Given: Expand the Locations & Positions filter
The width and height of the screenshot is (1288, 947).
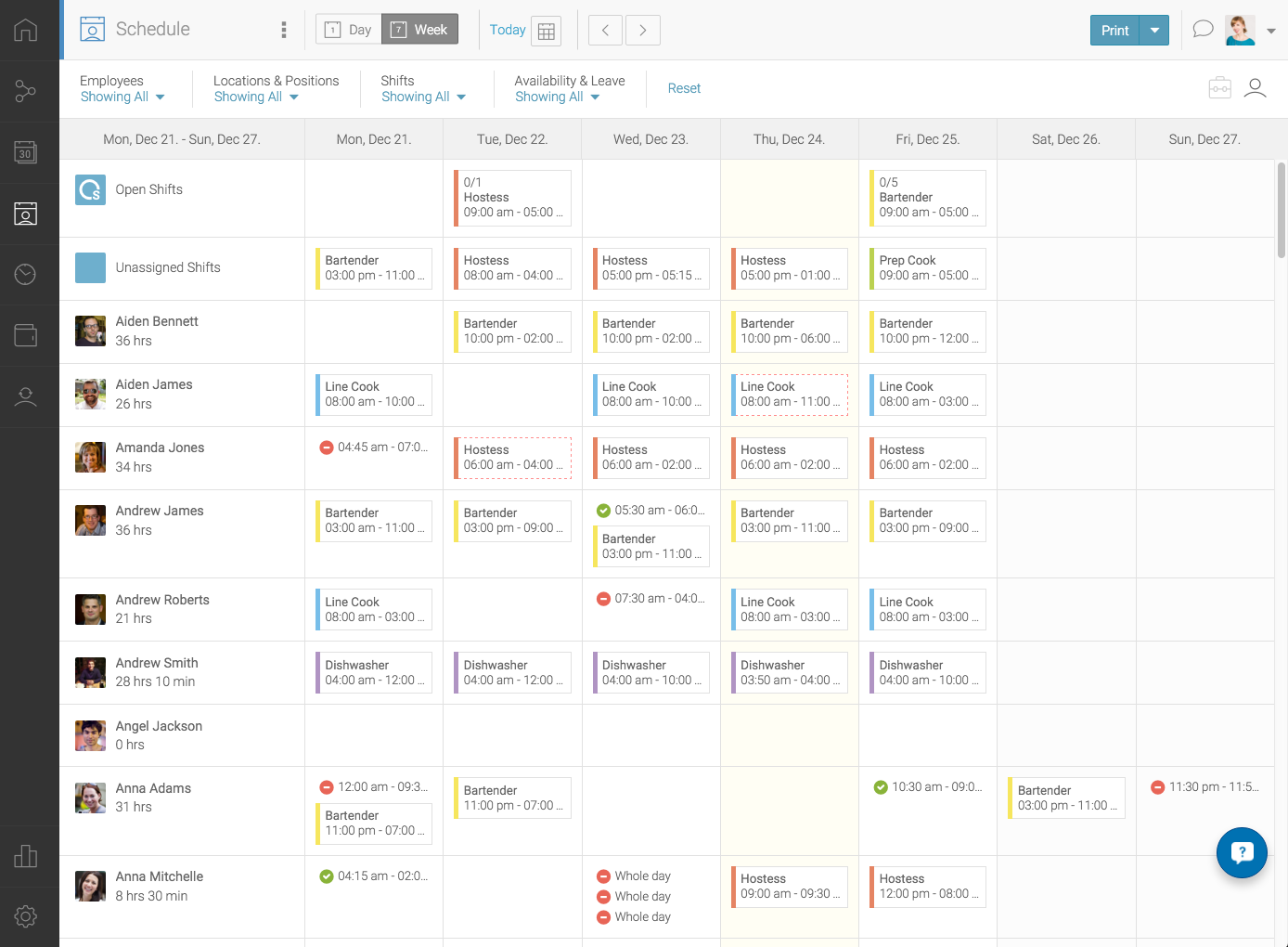Looking at the screenshot, I should (x=256, y=97).
